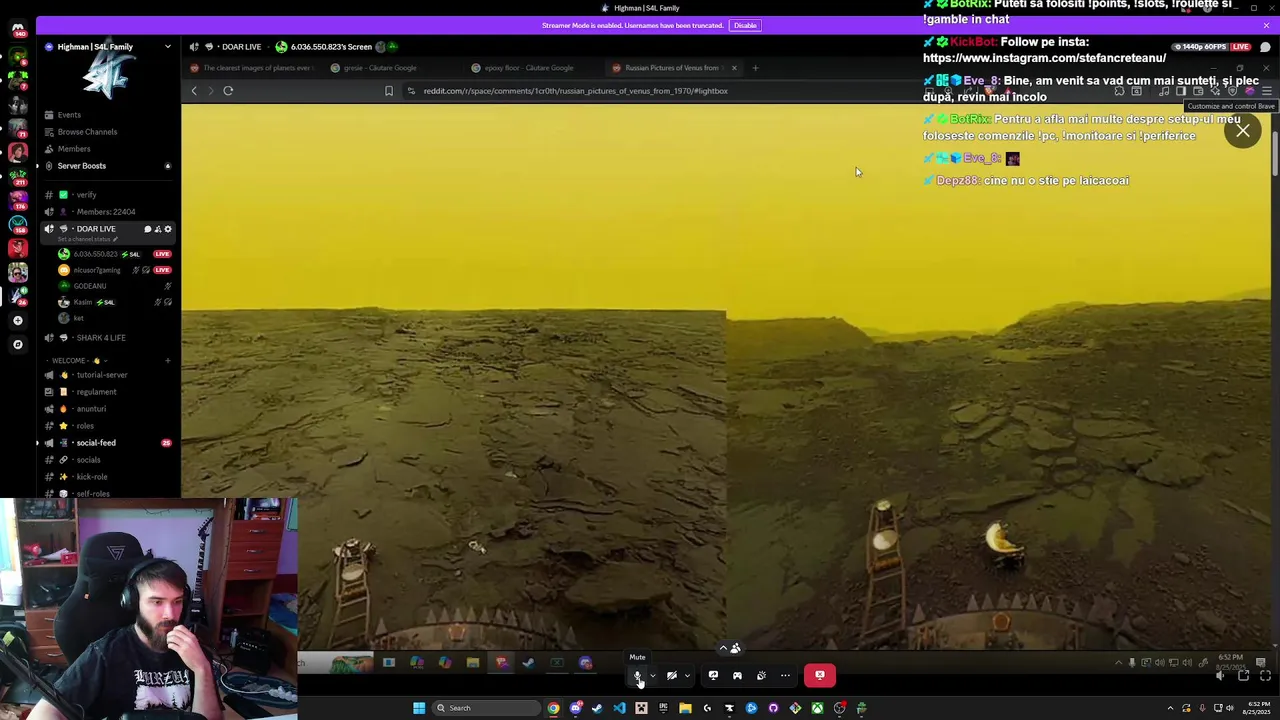
Task: Open the tutorial-server channel
Action: [x=102, y=375]
